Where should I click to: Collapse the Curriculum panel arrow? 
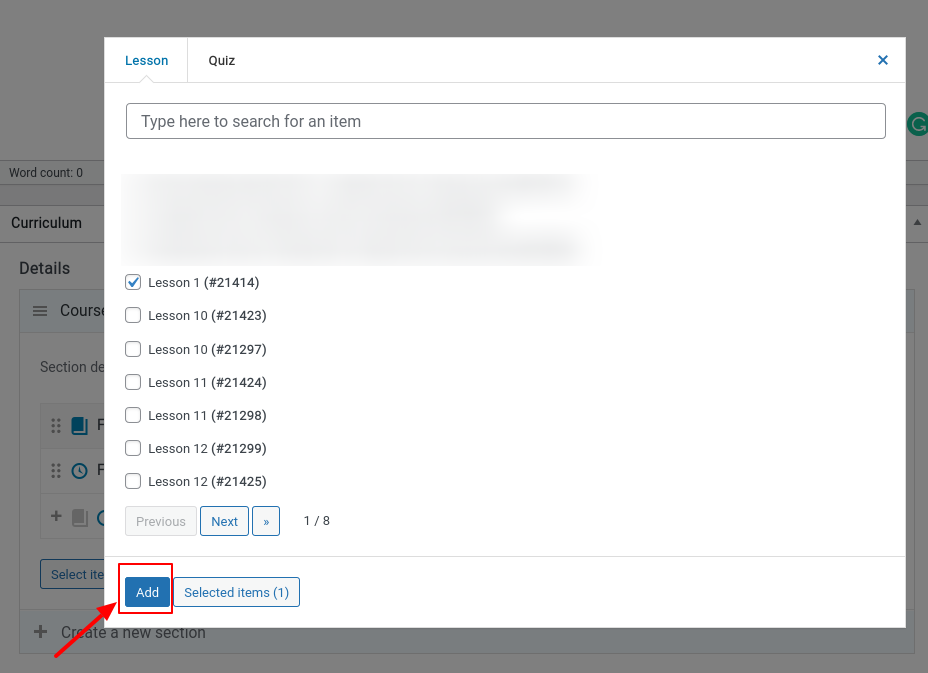coord(917,223)
